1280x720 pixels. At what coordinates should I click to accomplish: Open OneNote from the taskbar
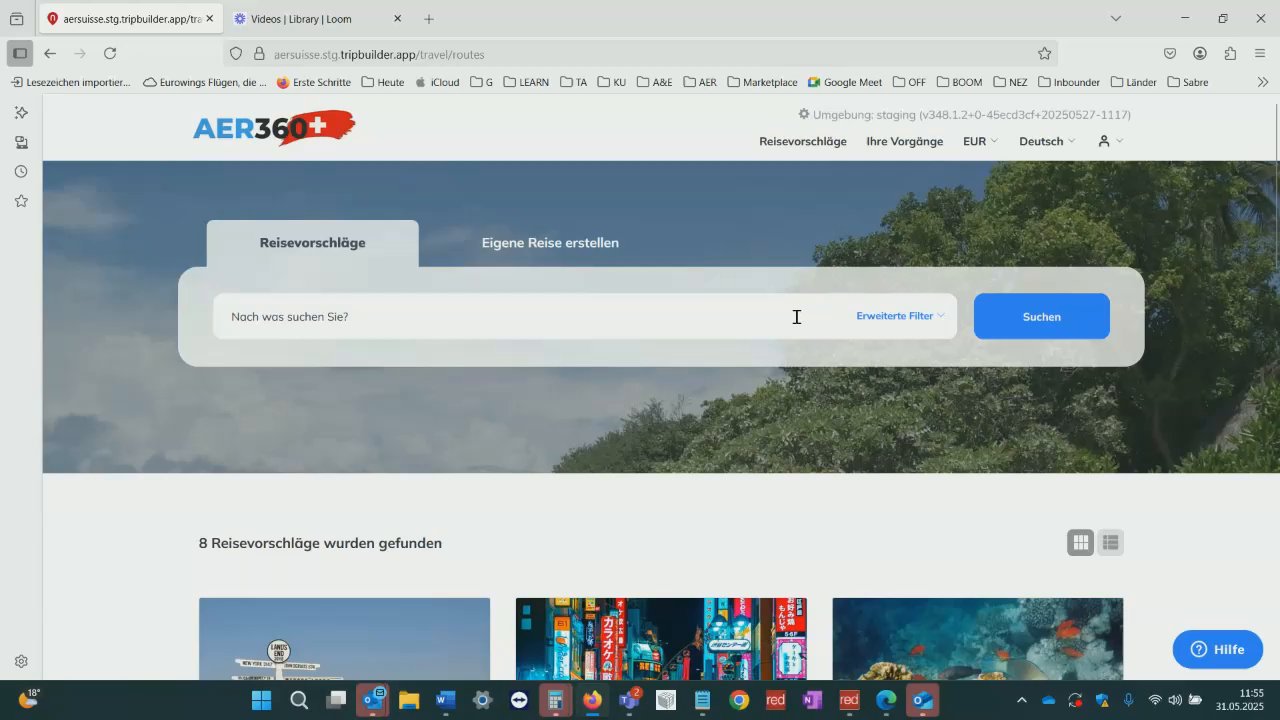[x=812, y=700]
